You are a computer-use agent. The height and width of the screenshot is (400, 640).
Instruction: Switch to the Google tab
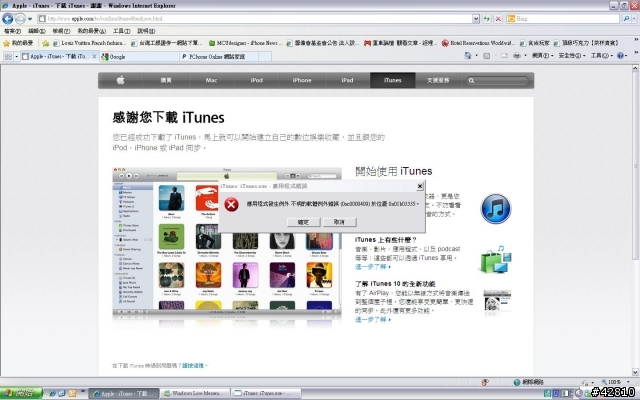139,57
